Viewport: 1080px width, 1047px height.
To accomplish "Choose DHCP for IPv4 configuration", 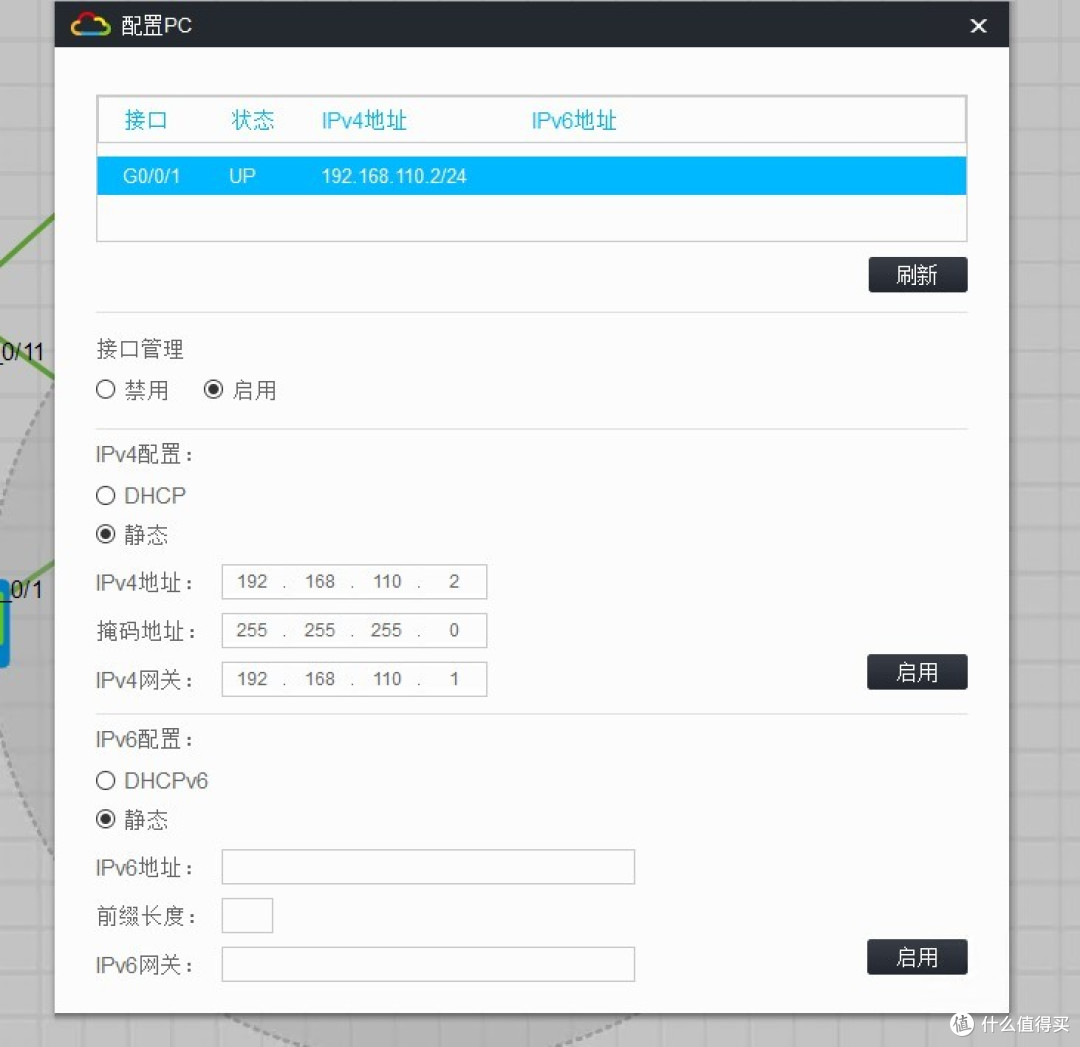I will point(105,495).
